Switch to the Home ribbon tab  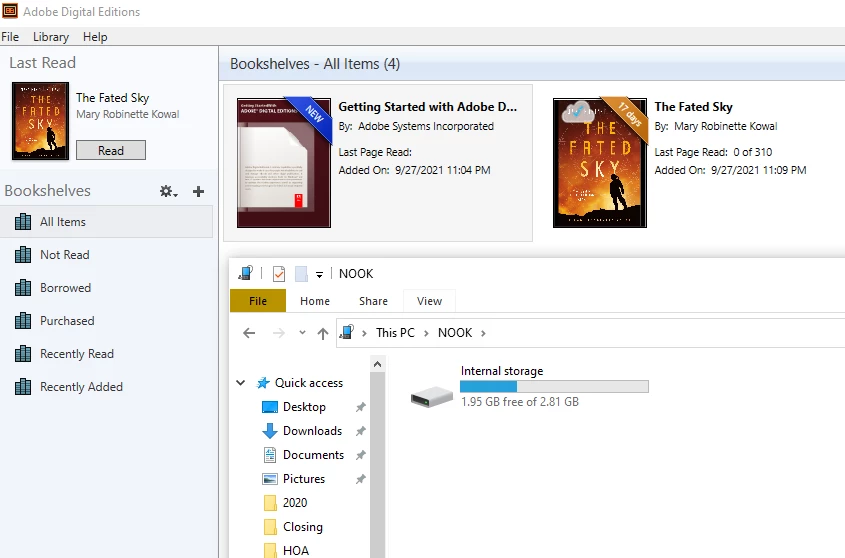(315, 301)
